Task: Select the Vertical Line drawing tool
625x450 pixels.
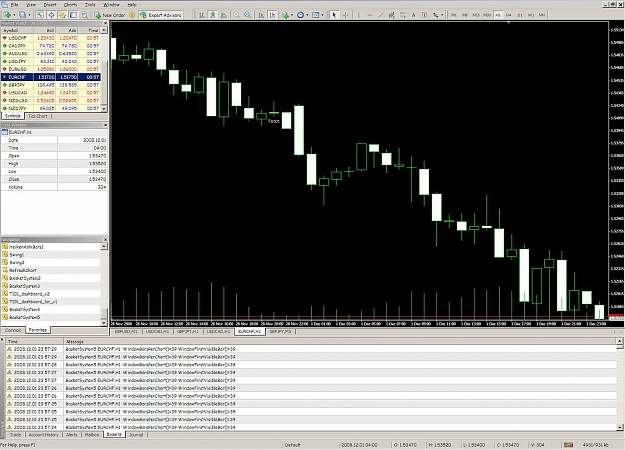Action: (358, 15)
